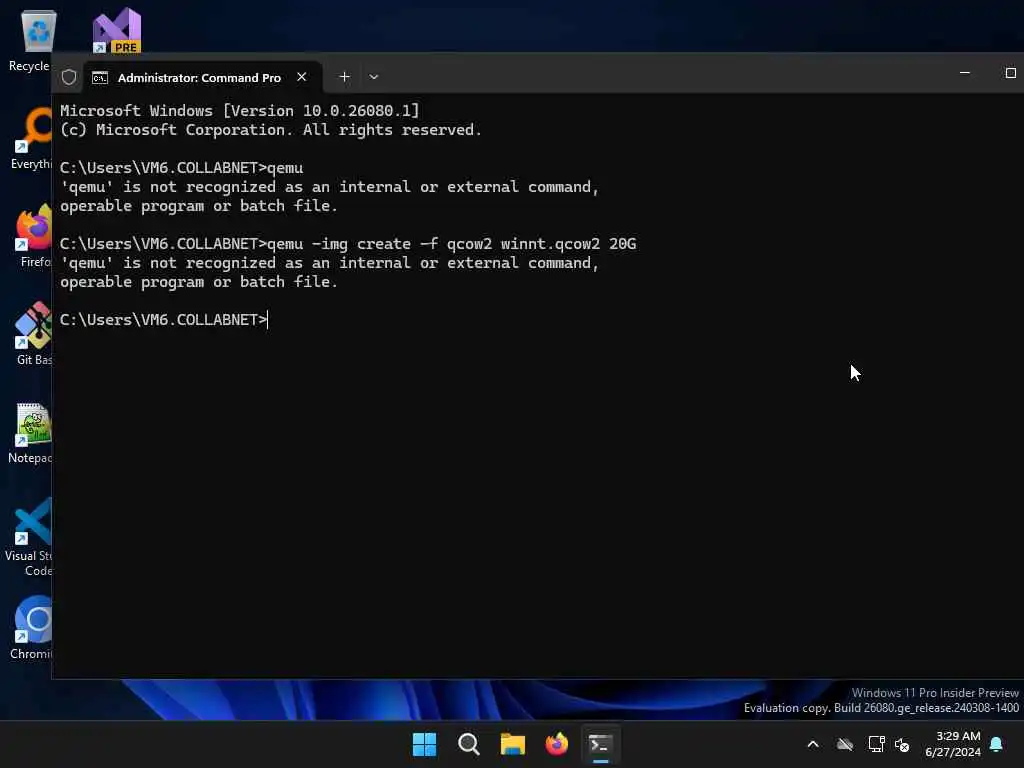Open a new terminal tab
The height and width of the screenshot is (768, 1024).
tap(344, 76)
